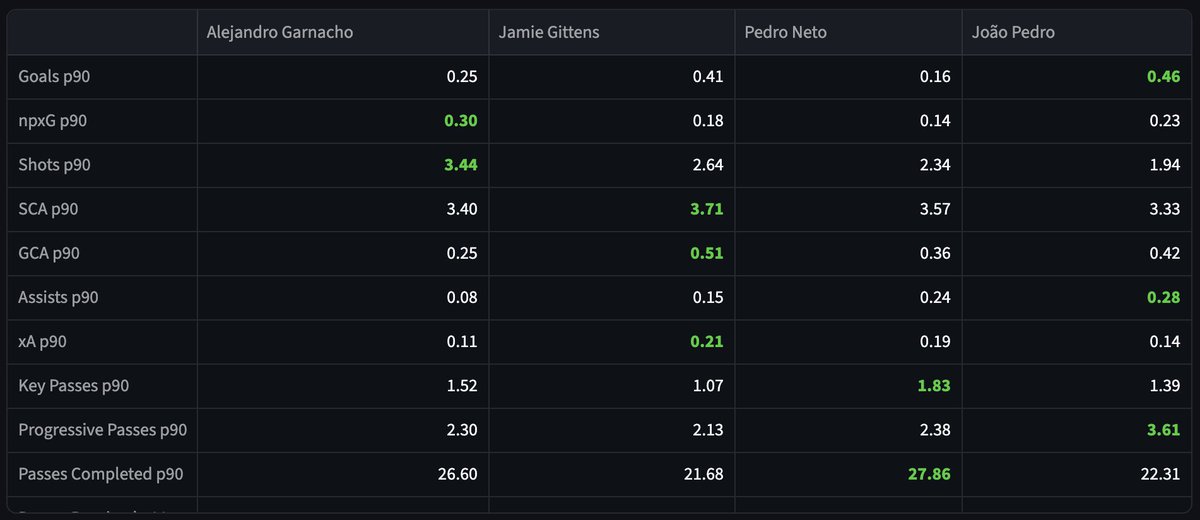Select the xA p90 row label

[x=43, y=341]
